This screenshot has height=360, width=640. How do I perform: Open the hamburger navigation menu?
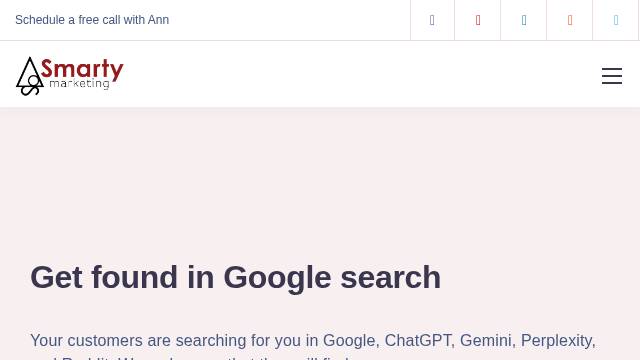[612, 76]
